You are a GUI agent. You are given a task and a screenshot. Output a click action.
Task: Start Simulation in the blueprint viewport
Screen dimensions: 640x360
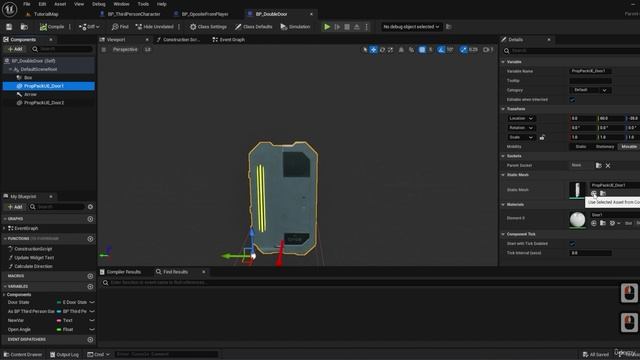pos(295,27)
